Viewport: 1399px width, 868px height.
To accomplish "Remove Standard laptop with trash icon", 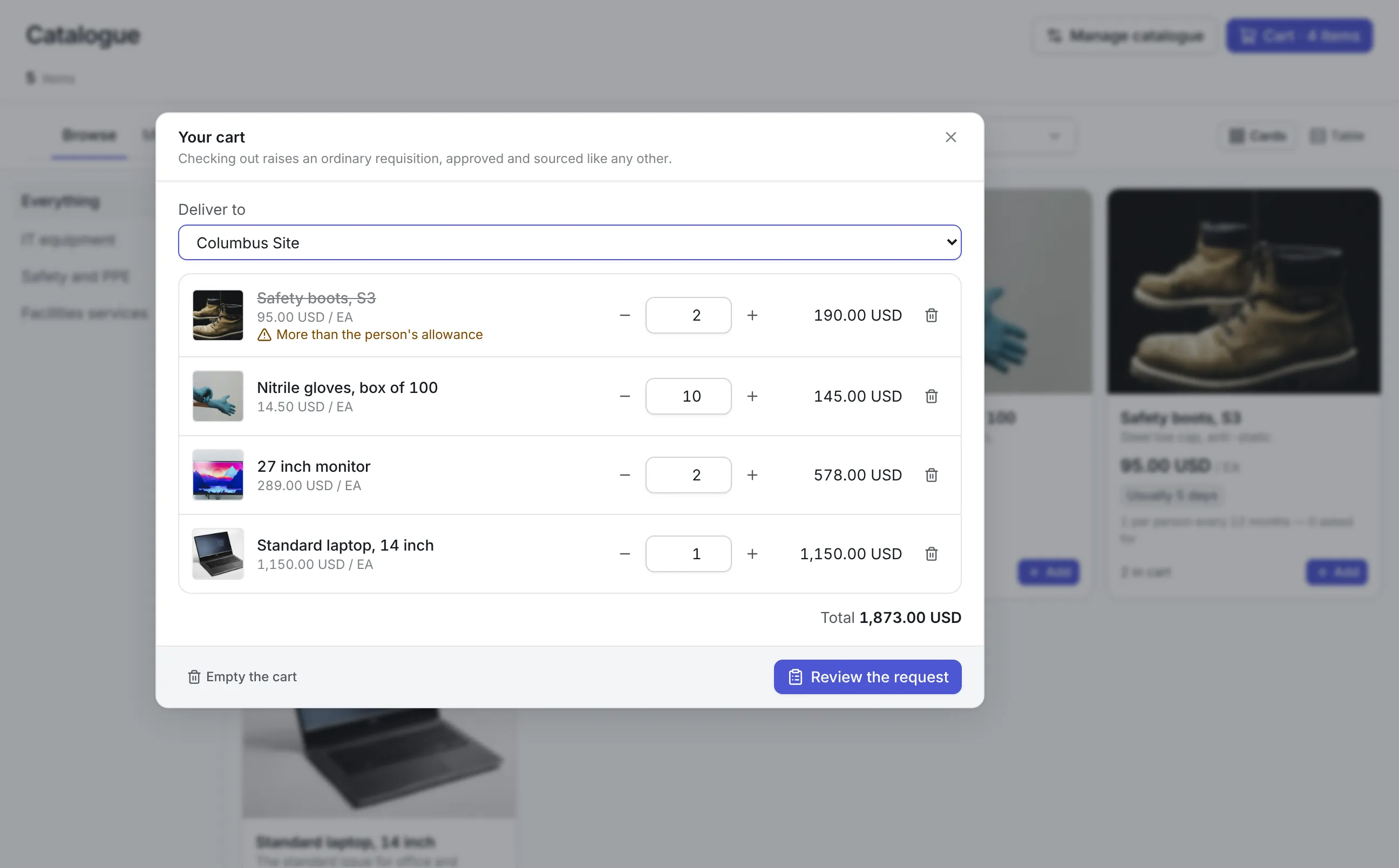I will 931,553.
